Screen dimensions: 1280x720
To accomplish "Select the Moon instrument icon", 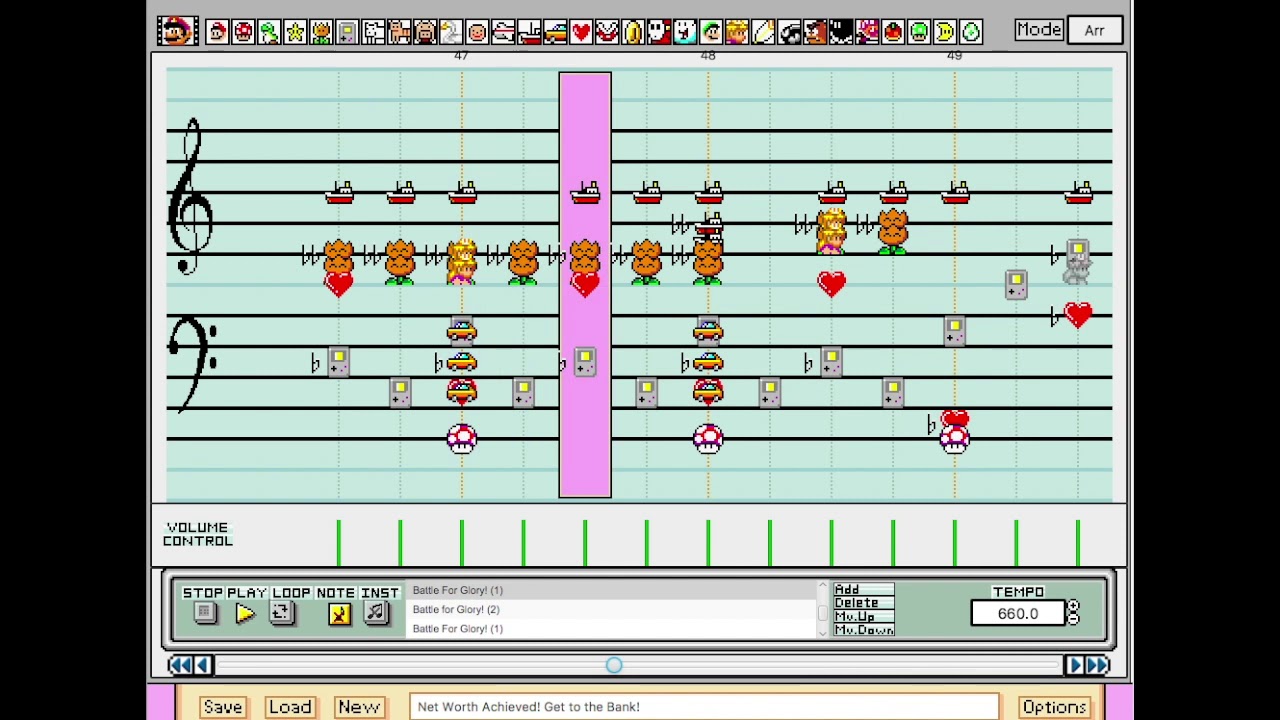I will (945, 32).
